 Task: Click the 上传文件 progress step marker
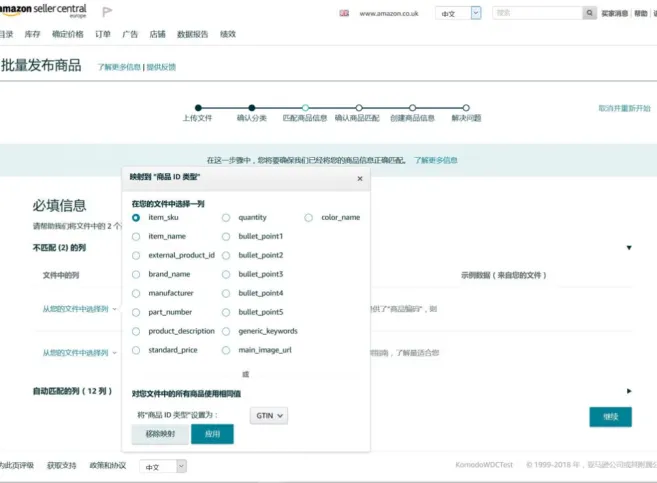point(198,108)
